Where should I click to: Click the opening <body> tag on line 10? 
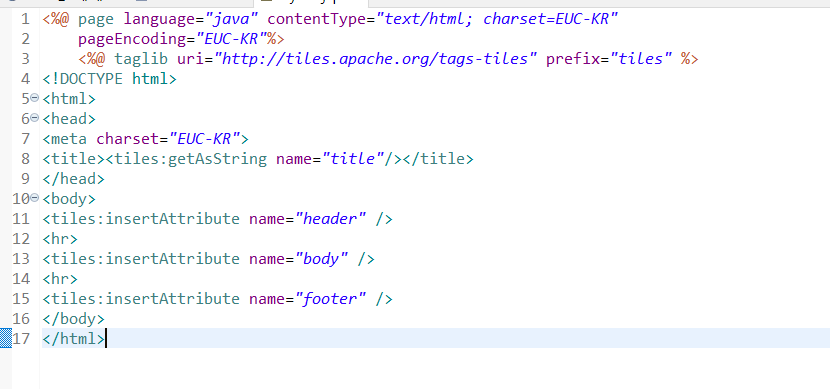click(x=69, y=199)
